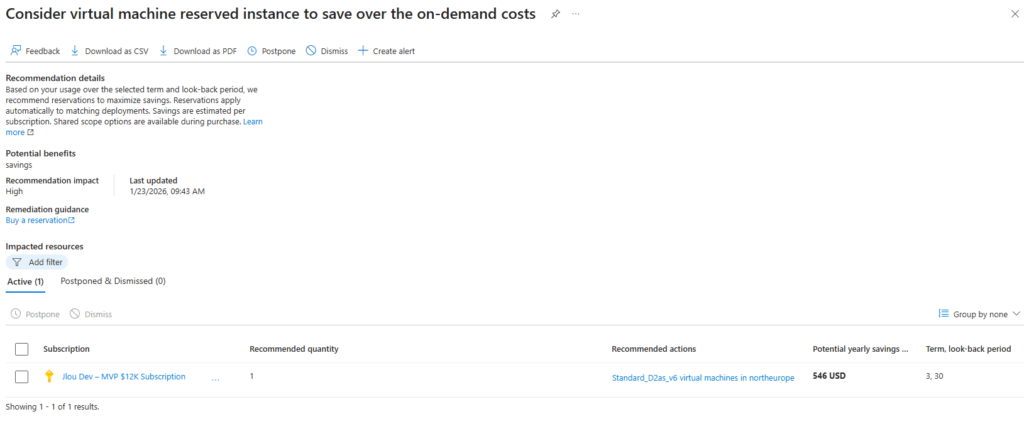Toggle the select-all checkbox in table header

coord(22,349)
